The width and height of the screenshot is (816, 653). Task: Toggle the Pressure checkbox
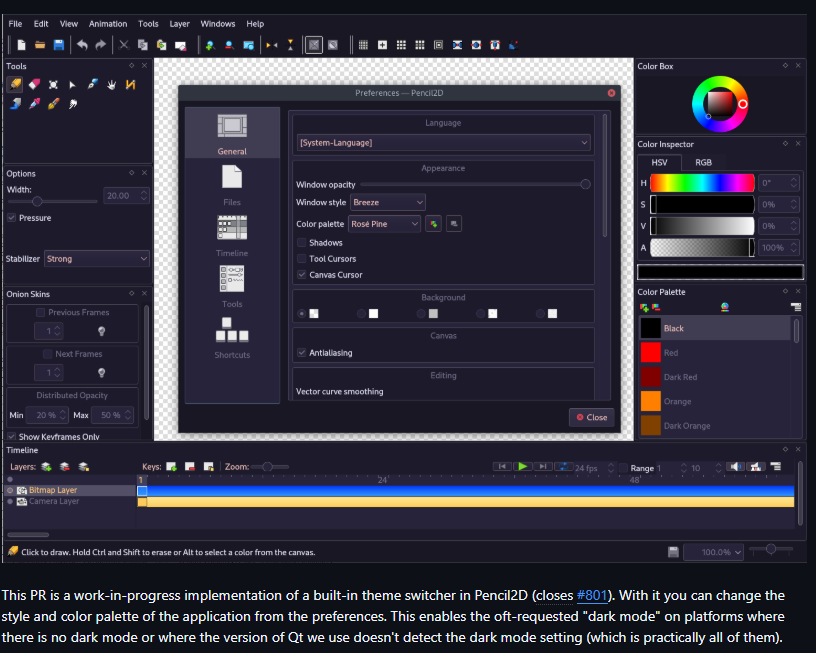click(11, 218)
